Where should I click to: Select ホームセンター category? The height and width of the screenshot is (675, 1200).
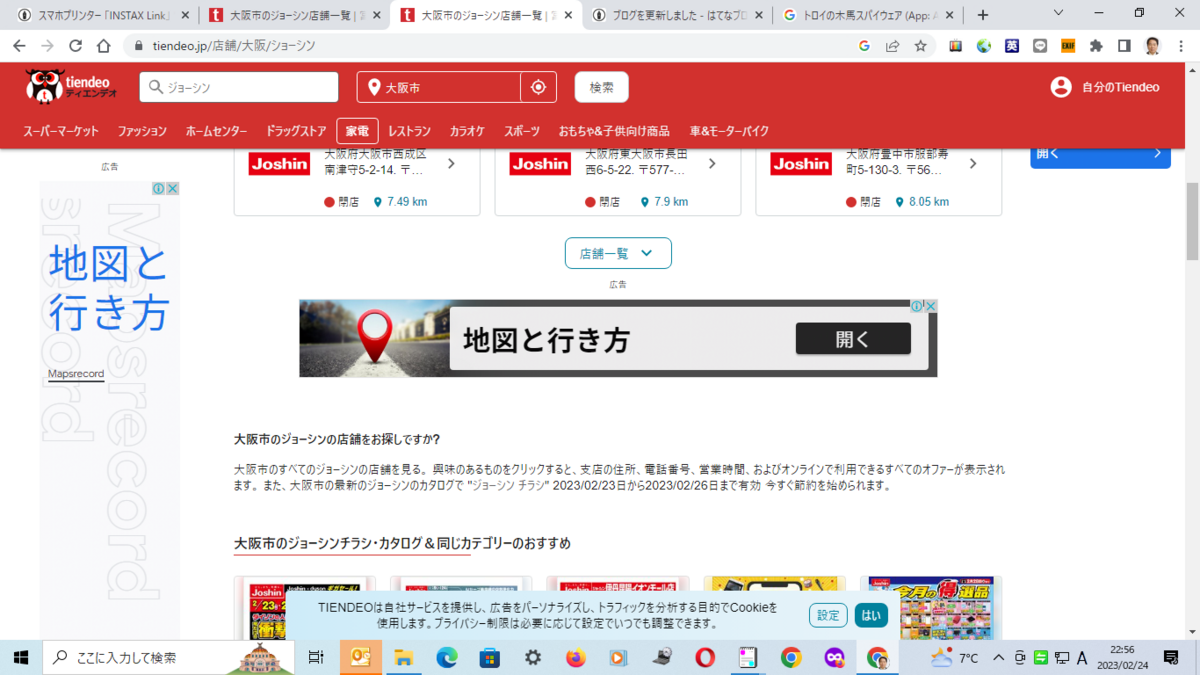(x=216, y=131)
